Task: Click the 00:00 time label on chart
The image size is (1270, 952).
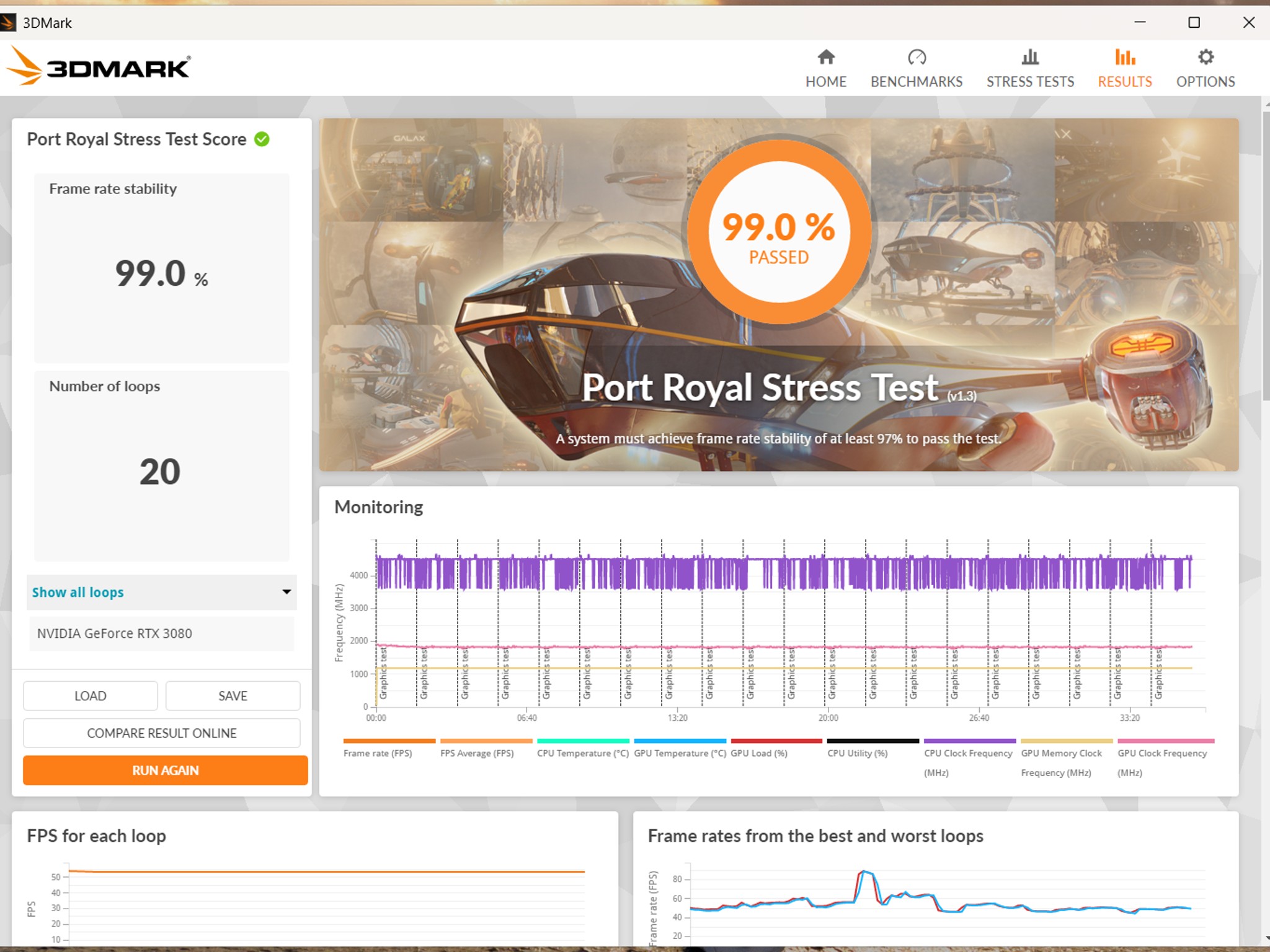Action: [376, 718]
